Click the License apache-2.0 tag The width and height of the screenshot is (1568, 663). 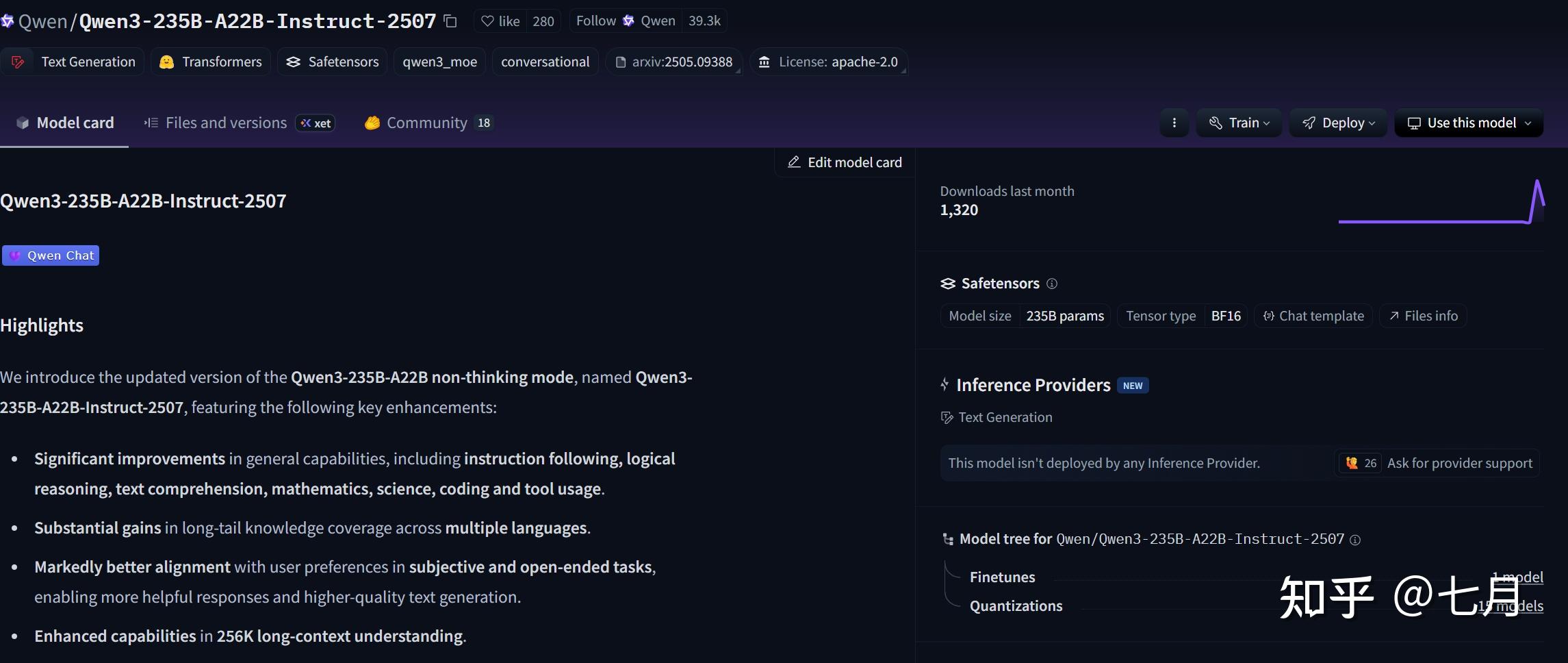[829, 62]
